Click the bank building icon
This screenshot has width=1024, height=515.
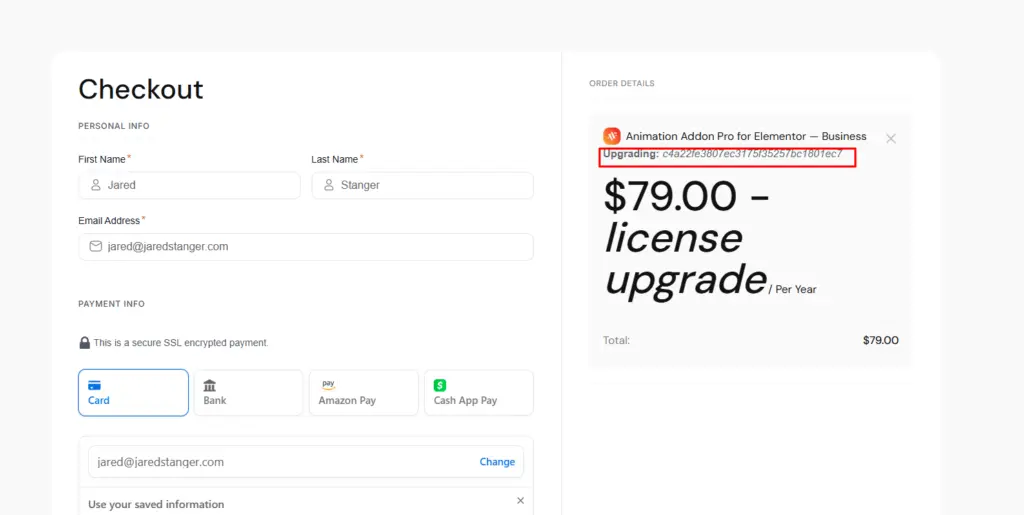(210, 385)
